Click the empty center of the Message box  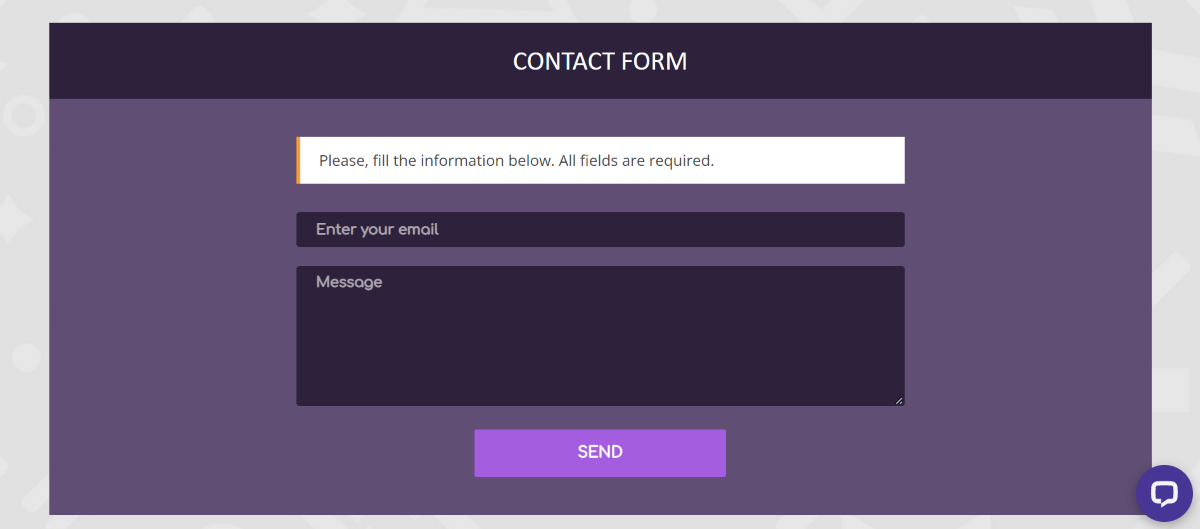pyautogui.click(x=600, y=340)
